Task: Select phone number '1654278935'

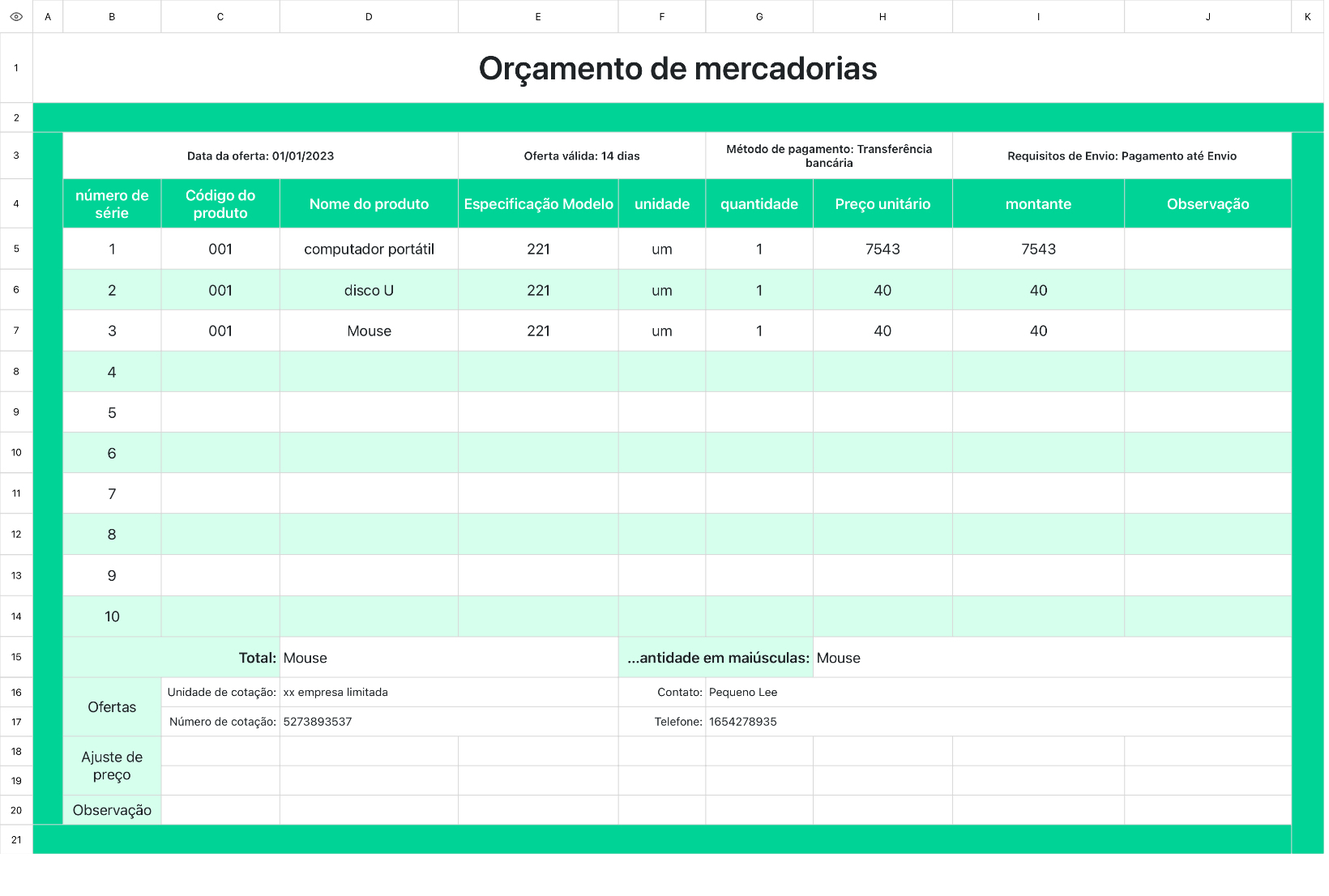Action: 998,721
